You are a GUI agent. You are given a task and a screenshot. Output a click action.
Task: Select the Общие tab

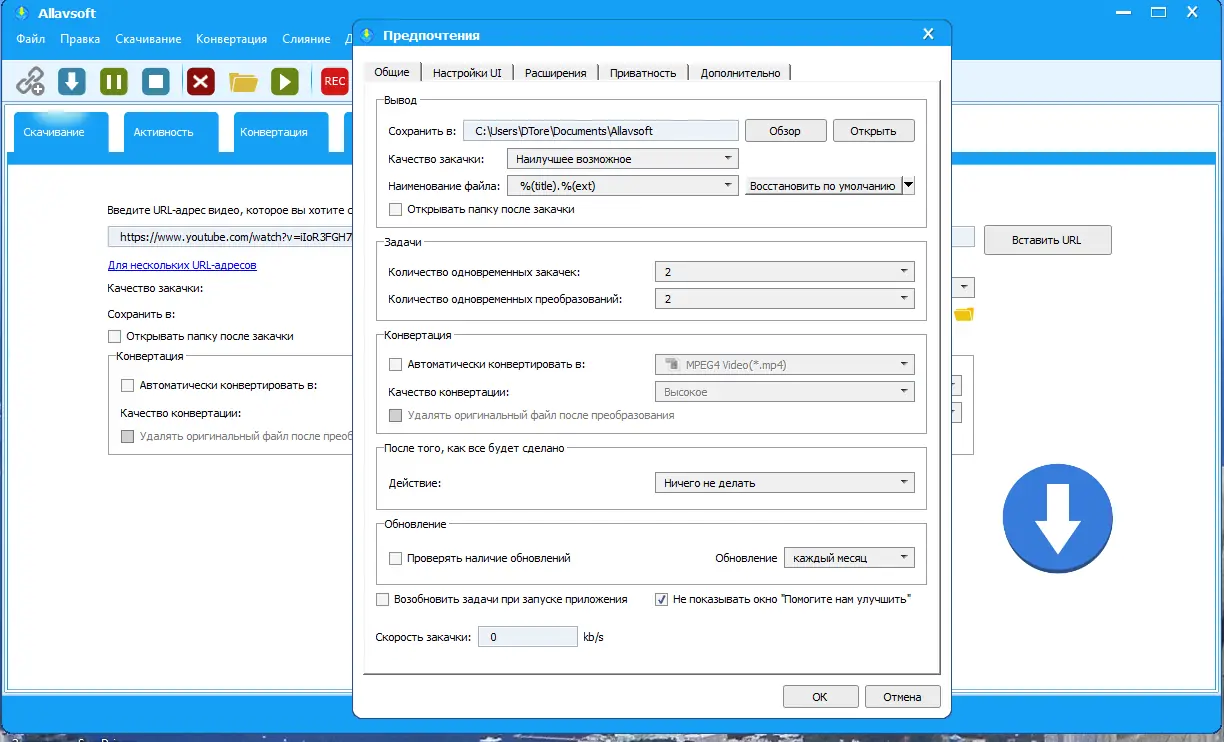coord(392,72)
